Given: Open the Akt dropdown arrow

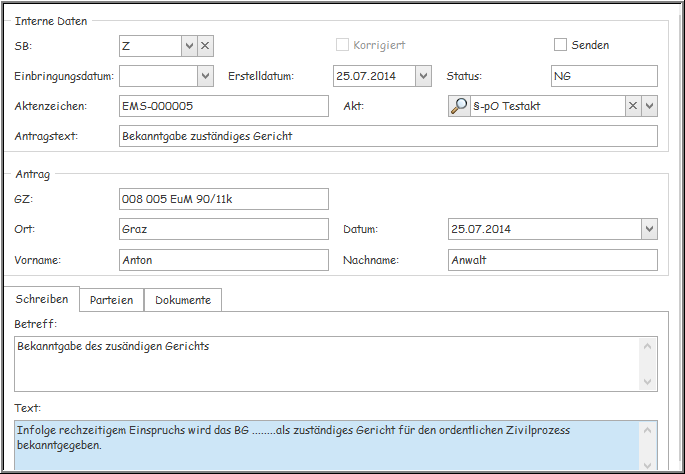Looking at the screenshot, I should (649, 106).
